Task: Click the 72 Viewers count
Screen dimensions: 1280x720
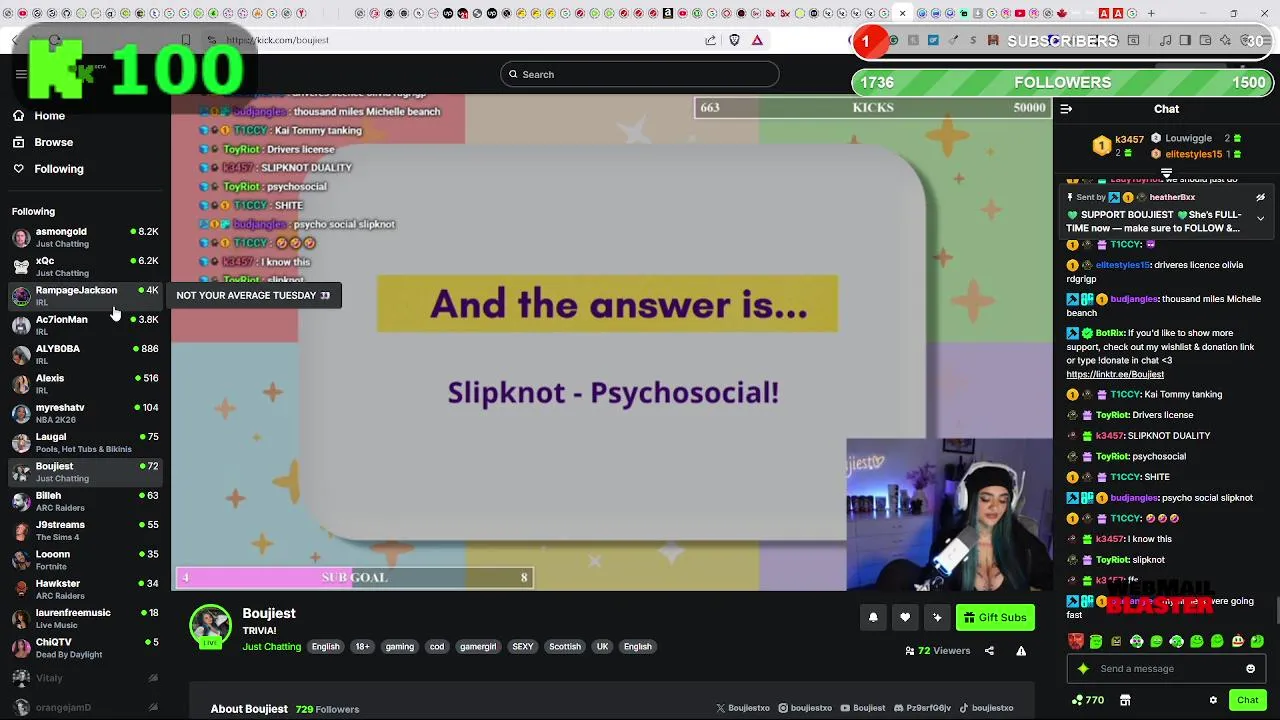Action: click(938, 650)
